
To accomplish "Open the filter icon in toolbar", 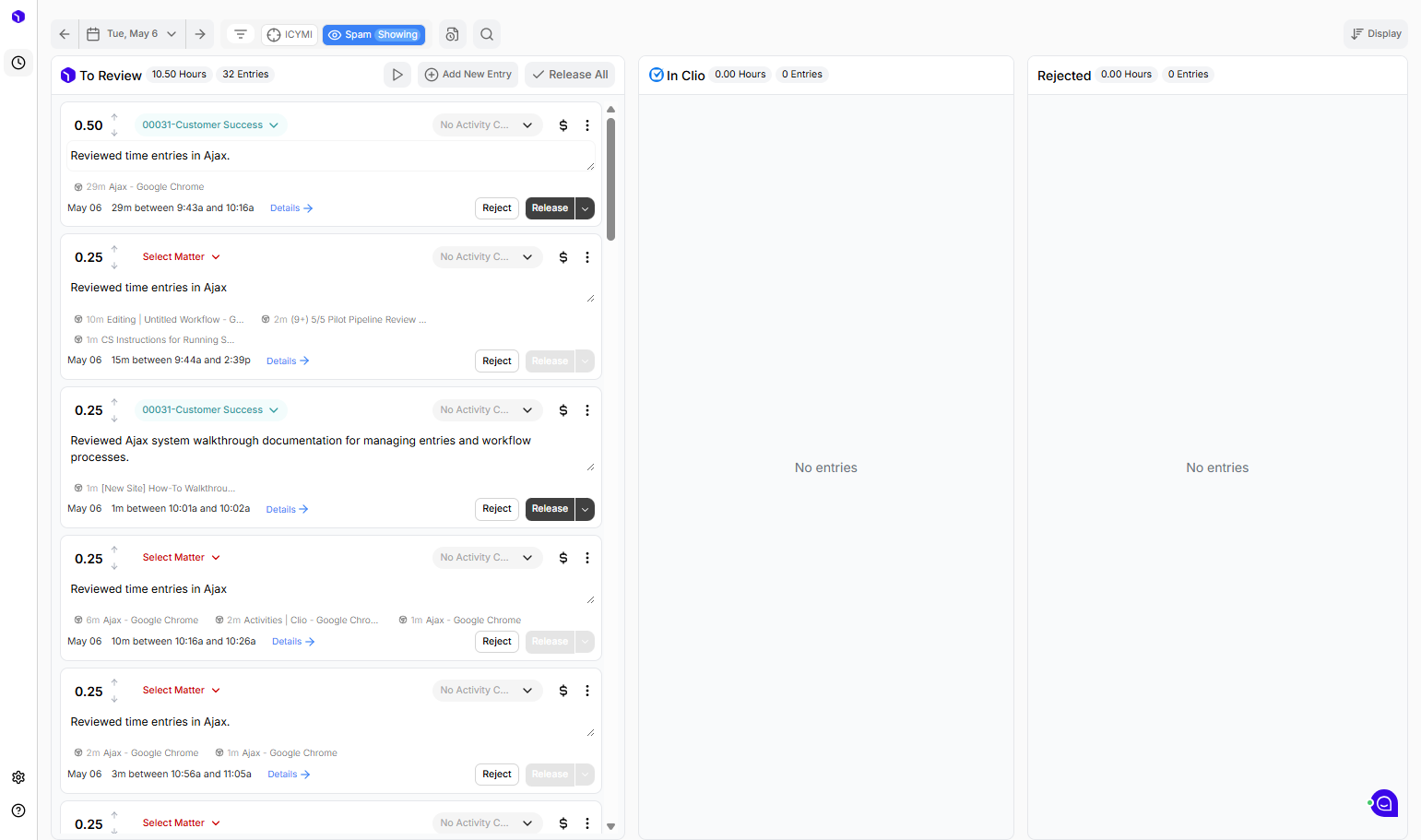I will coord(241,34).
